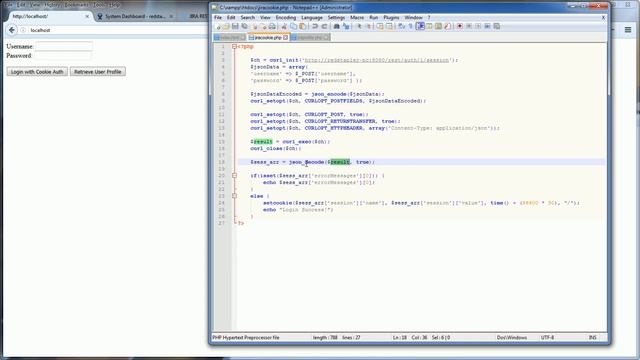
Task: Click the Paste clipboard icon
Action: (302, 27)
